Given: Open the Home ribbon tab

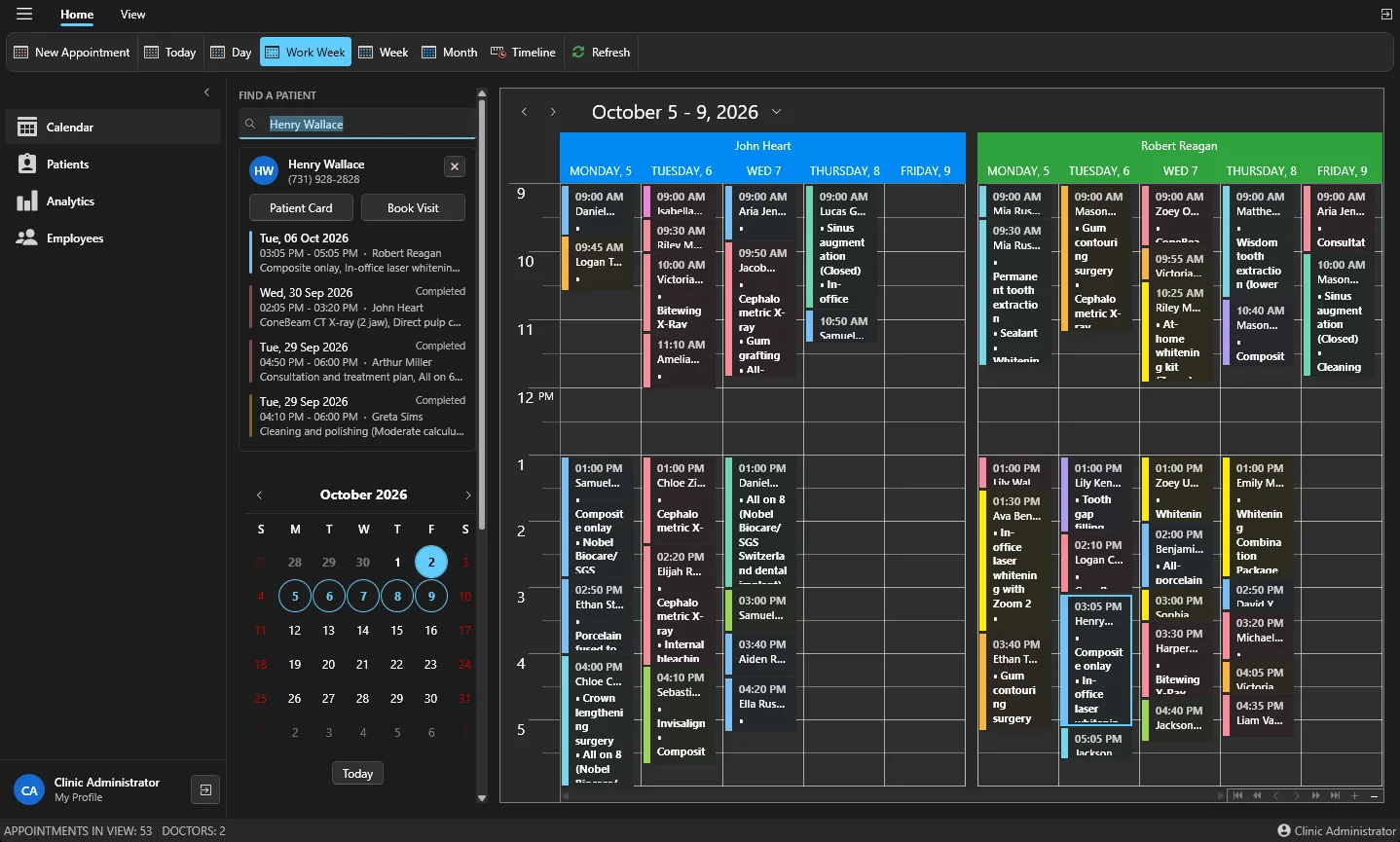Looking at the screenshot, I should pos(77,15).
